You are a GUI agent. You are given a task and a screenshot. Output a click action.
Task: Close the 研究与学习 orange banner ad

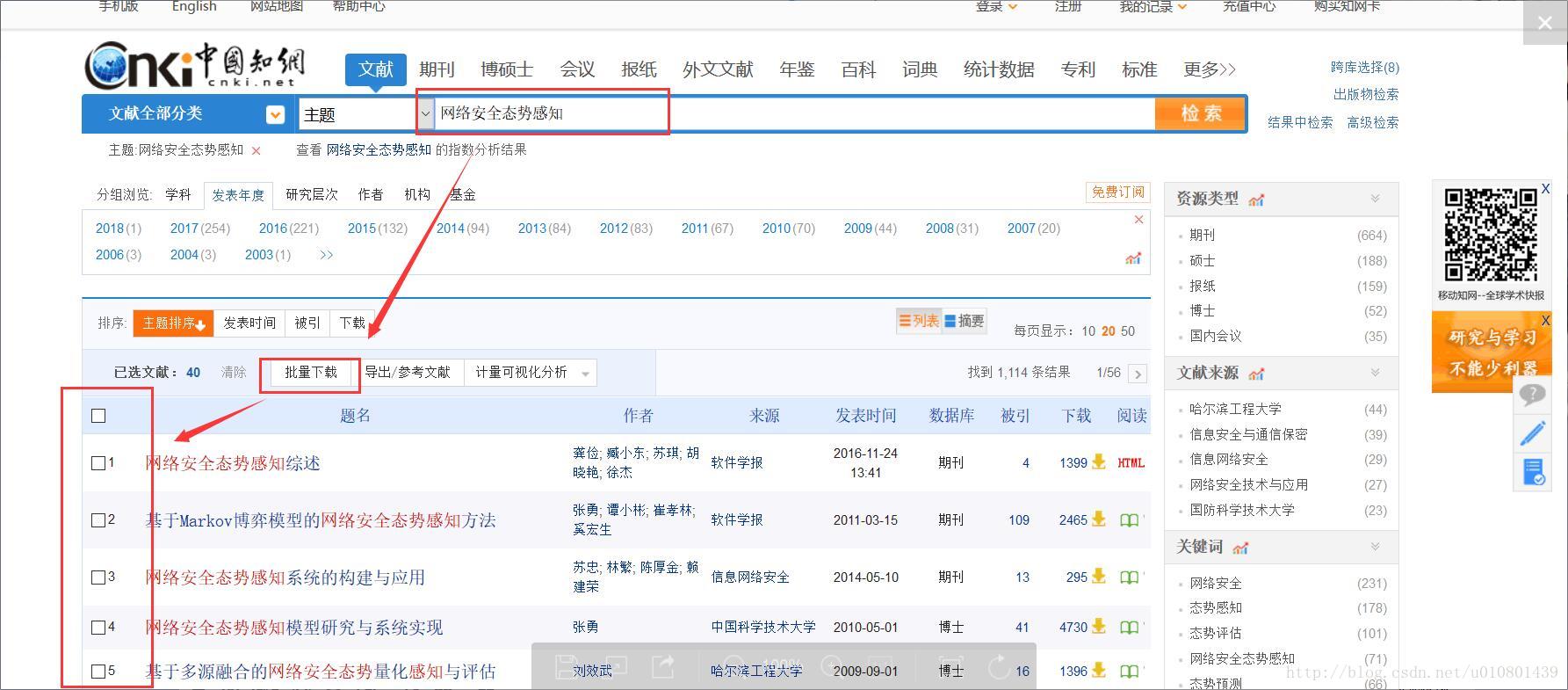pos(1545,320)
